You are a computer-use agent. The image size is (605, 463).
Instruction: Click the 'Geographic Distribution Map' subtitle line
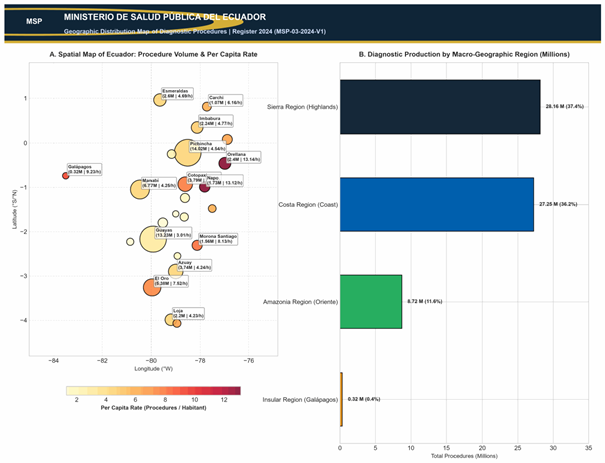(195, 31)
